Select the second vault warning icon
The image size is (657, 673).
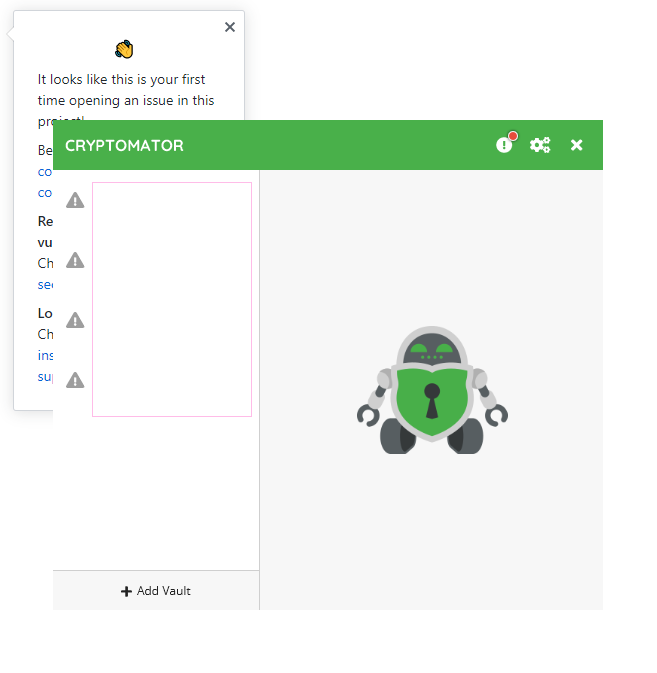point(75,261)
